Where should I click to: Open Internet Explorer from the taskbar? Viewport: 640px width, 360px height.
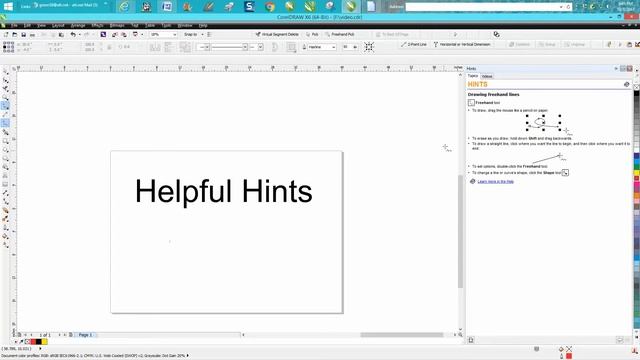(x=125, y=6)
